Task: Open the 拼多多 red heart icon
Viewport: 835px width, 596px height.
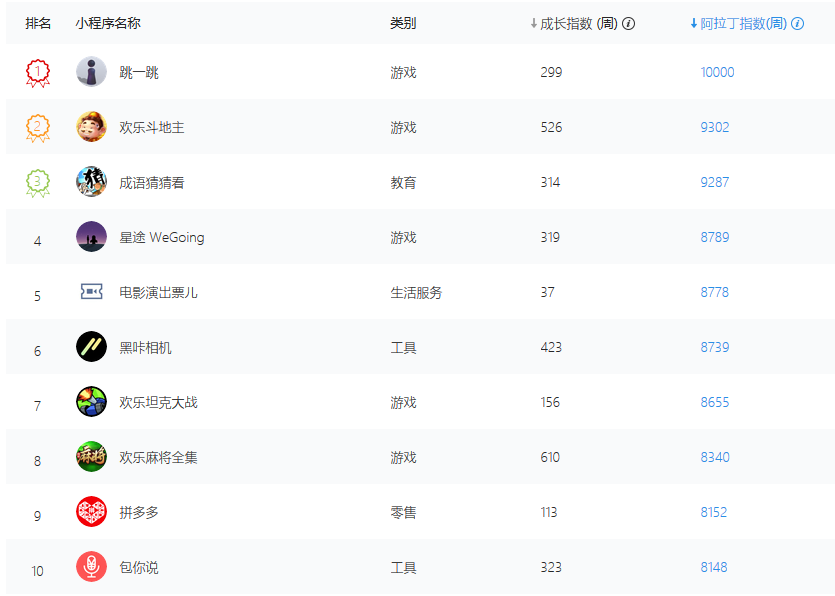Action: click(91, 512)
